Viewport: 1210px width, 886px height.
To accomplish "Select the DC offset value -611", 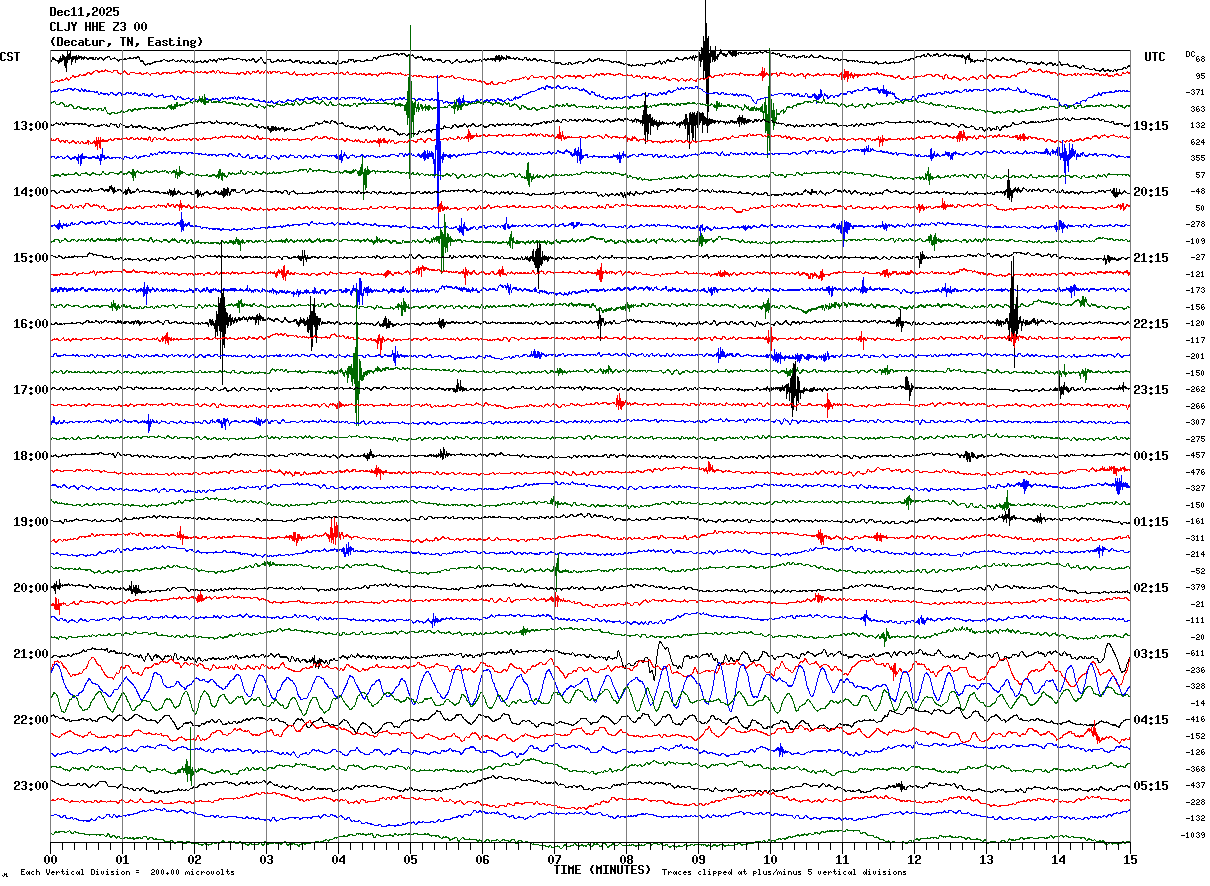I will 1196,654.
